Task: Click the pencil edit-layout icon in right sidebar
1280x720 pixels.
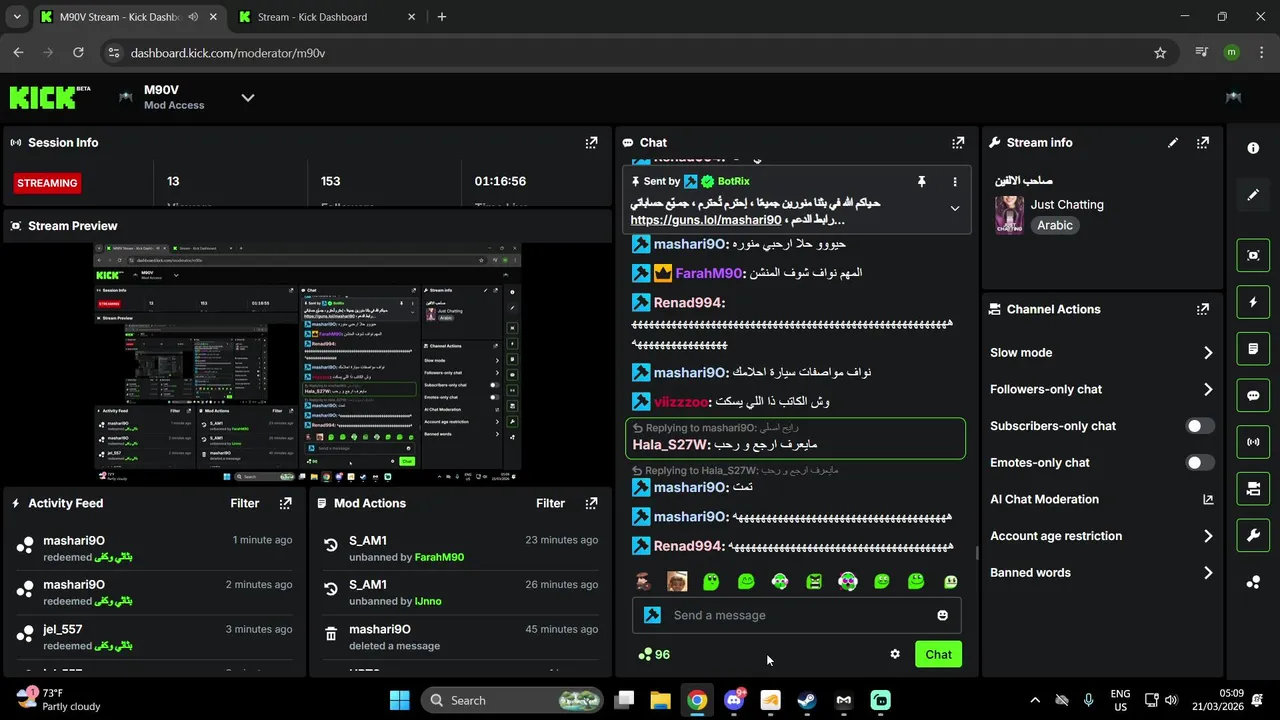Action: point(1253,194)
